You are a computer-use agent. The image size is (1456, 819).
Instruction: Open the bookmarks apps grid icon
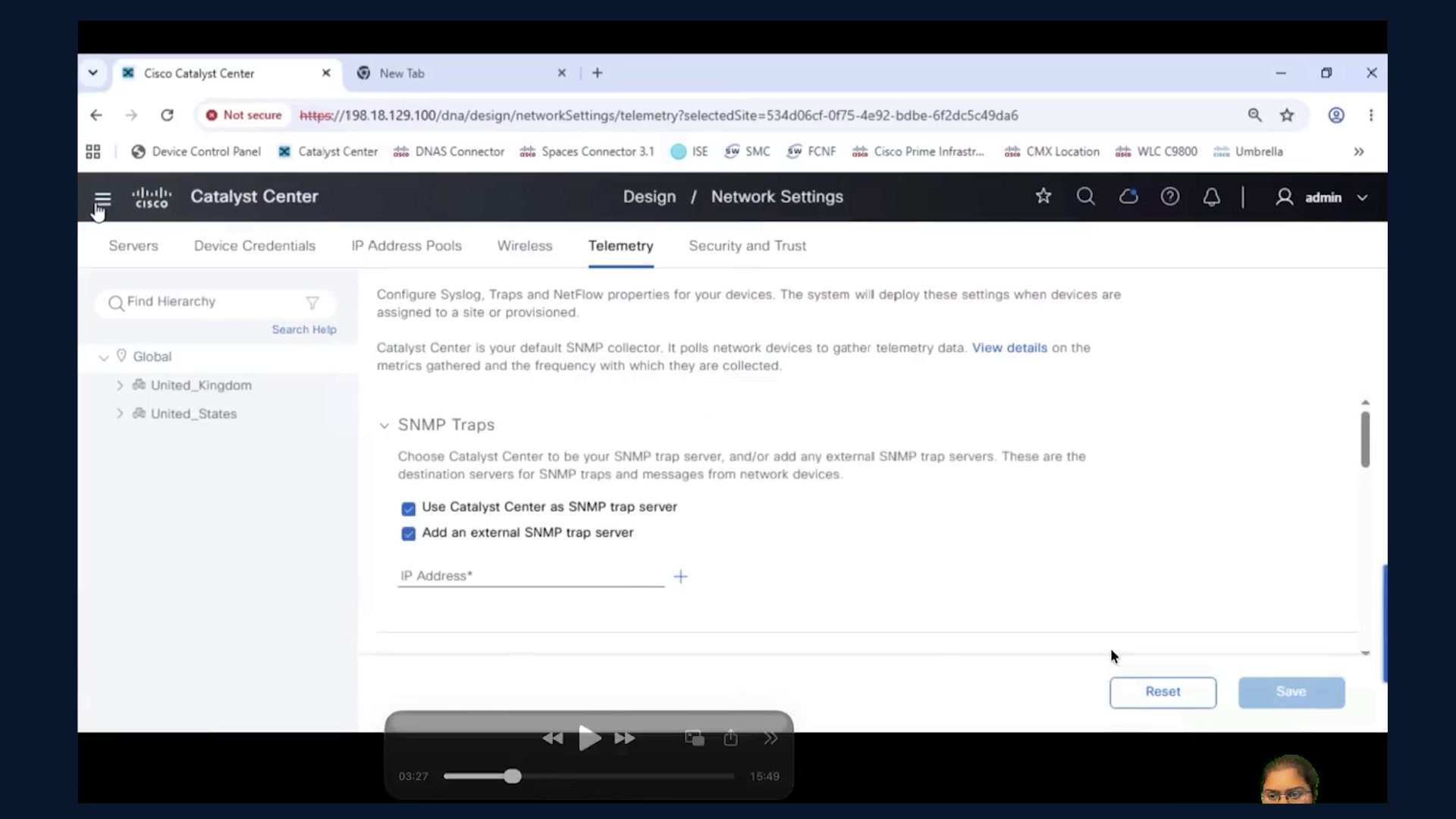click(x=93, y=152)
